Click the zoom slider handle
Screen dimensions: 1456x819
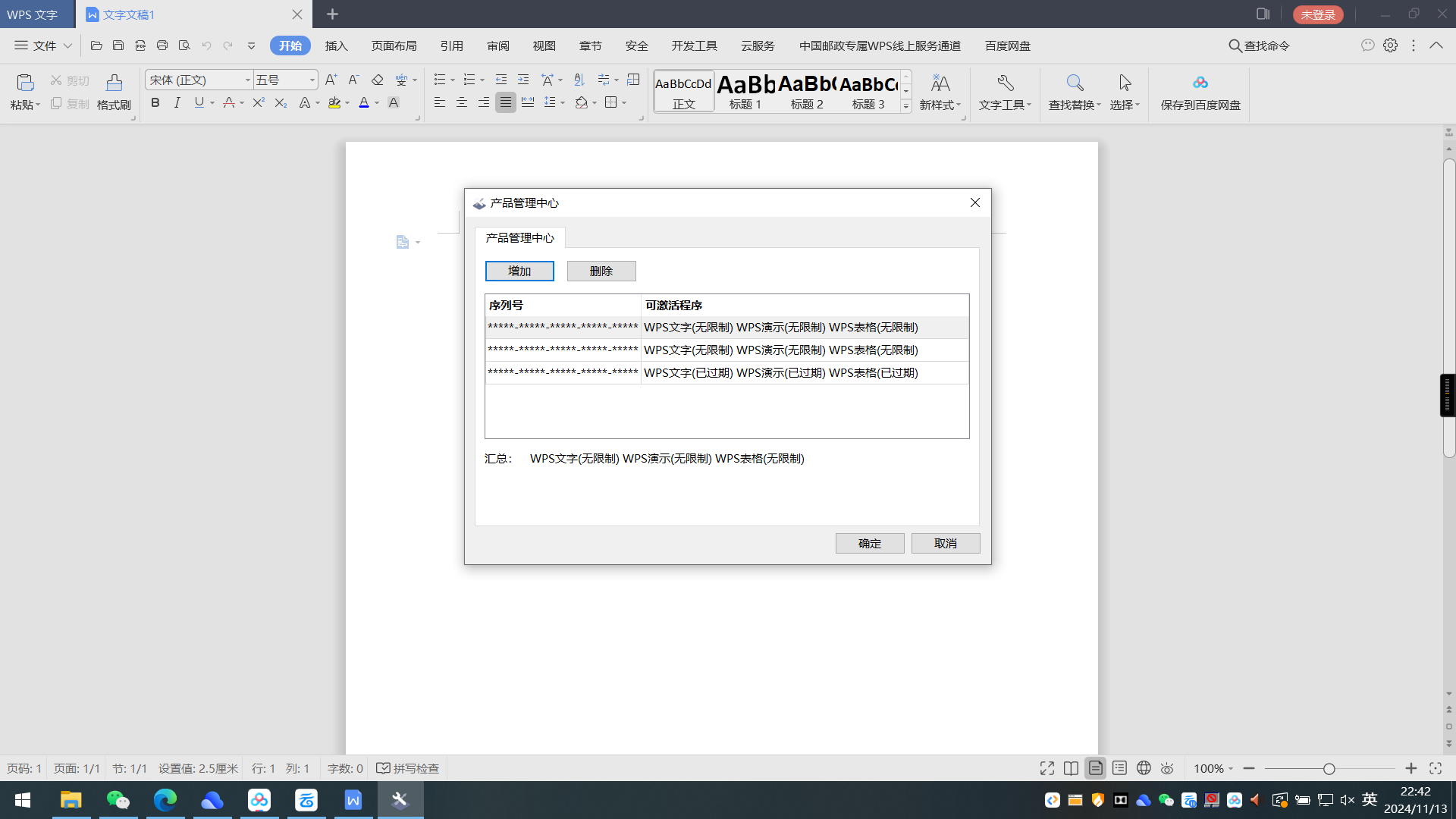1329,769
